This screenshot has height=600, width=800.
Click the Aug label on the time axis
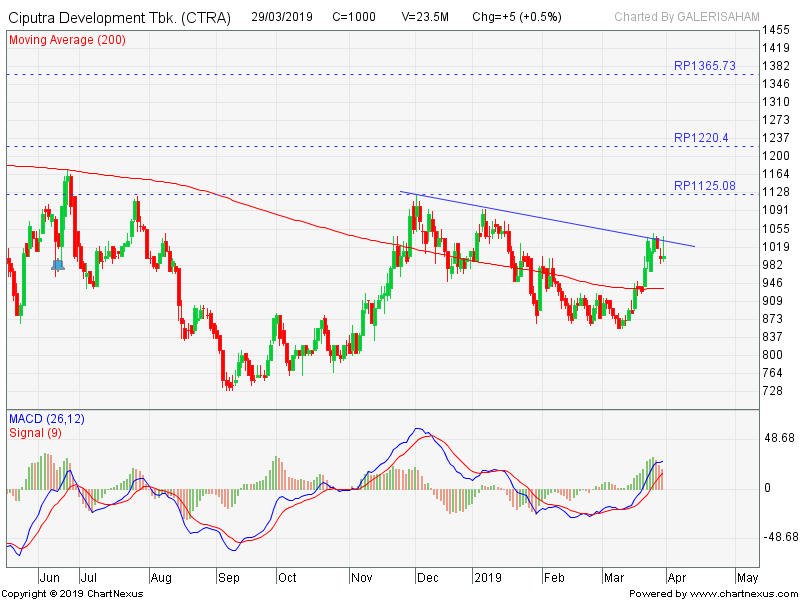click(161, 578)
